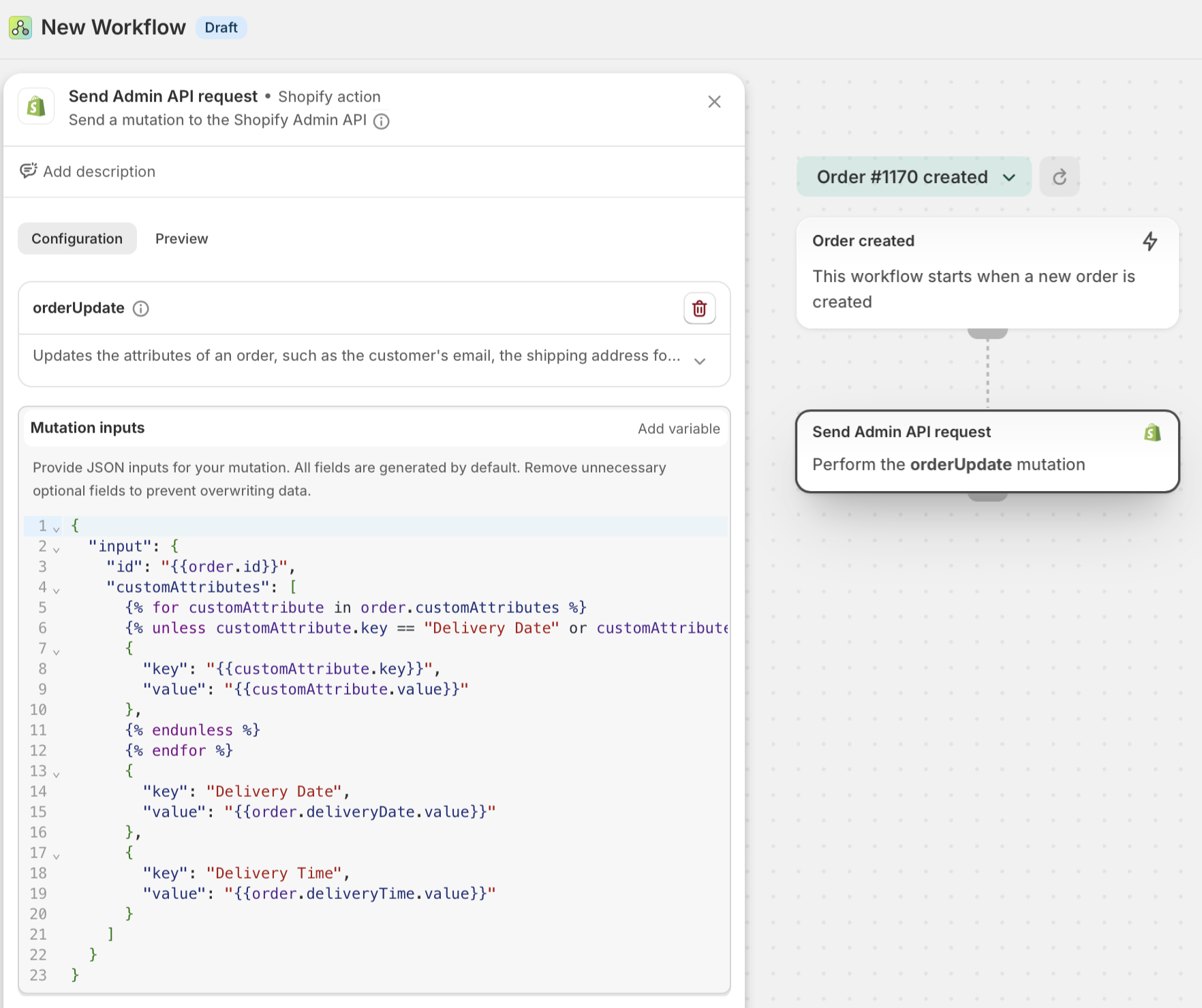Screen dimensions: 1202x1008
Task: Collapse the Delivery Time object at line 17
Action: [57, 856]
